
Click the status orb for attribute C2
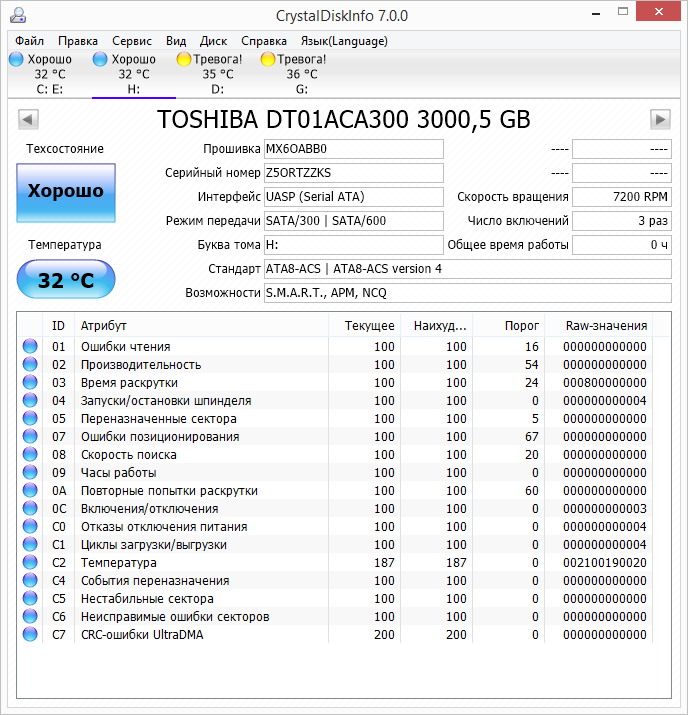[30, 562]
